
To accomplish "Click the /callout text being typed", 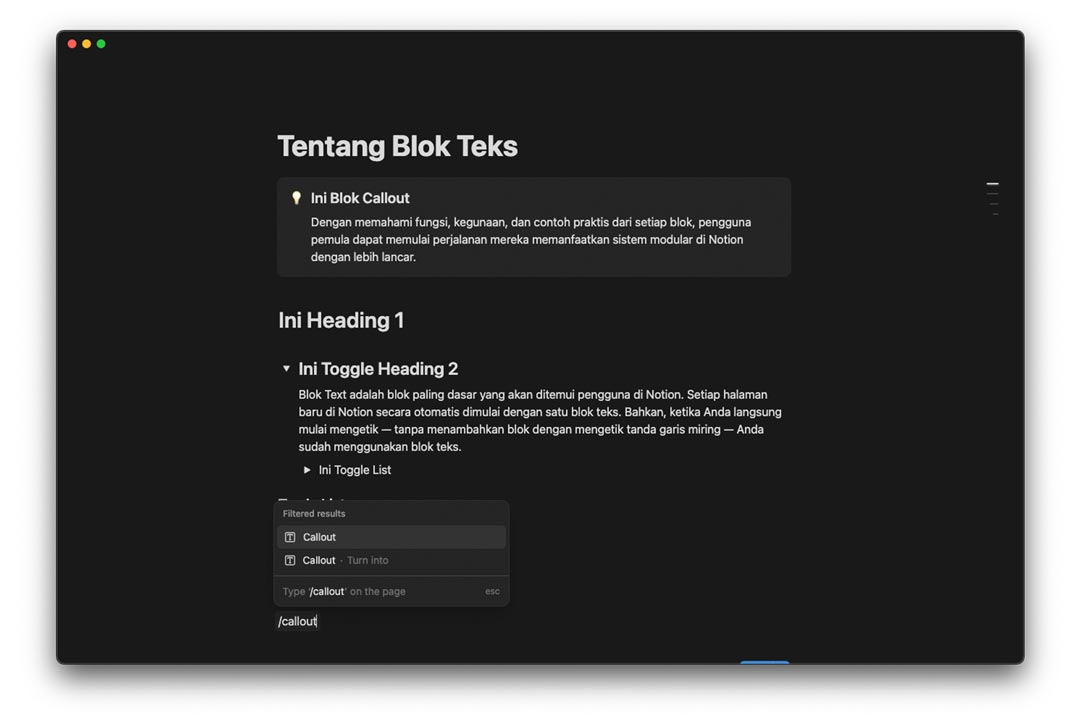I will pyautogui.click(x=297, y=622).
